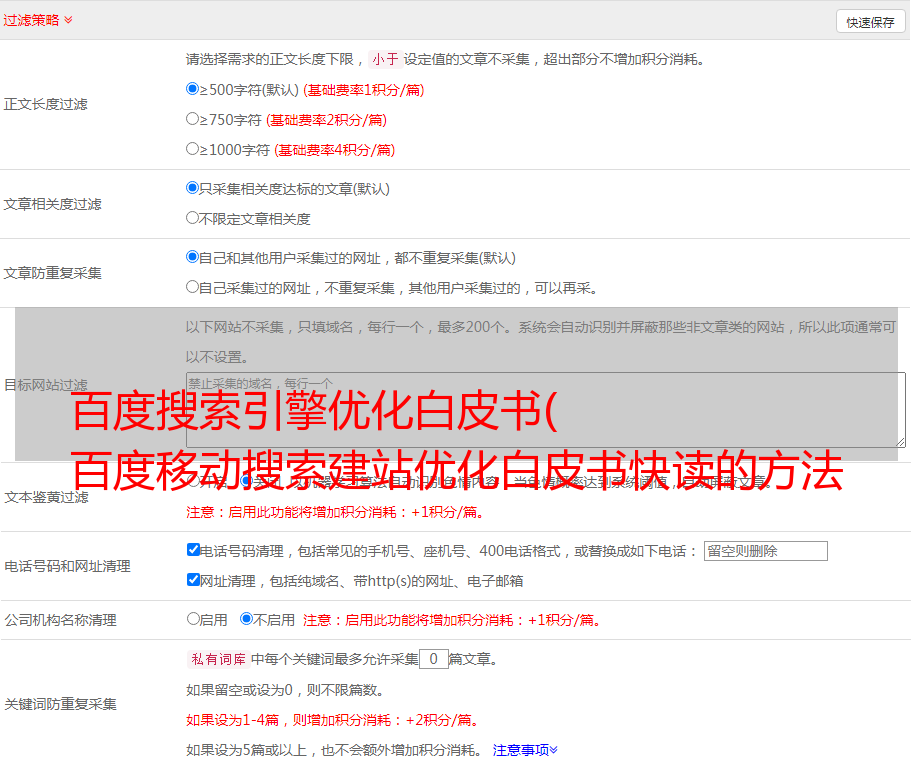Select 不启用 for 公司机构名称清理
Screen dimensions: 912x768
click(247, 619)
